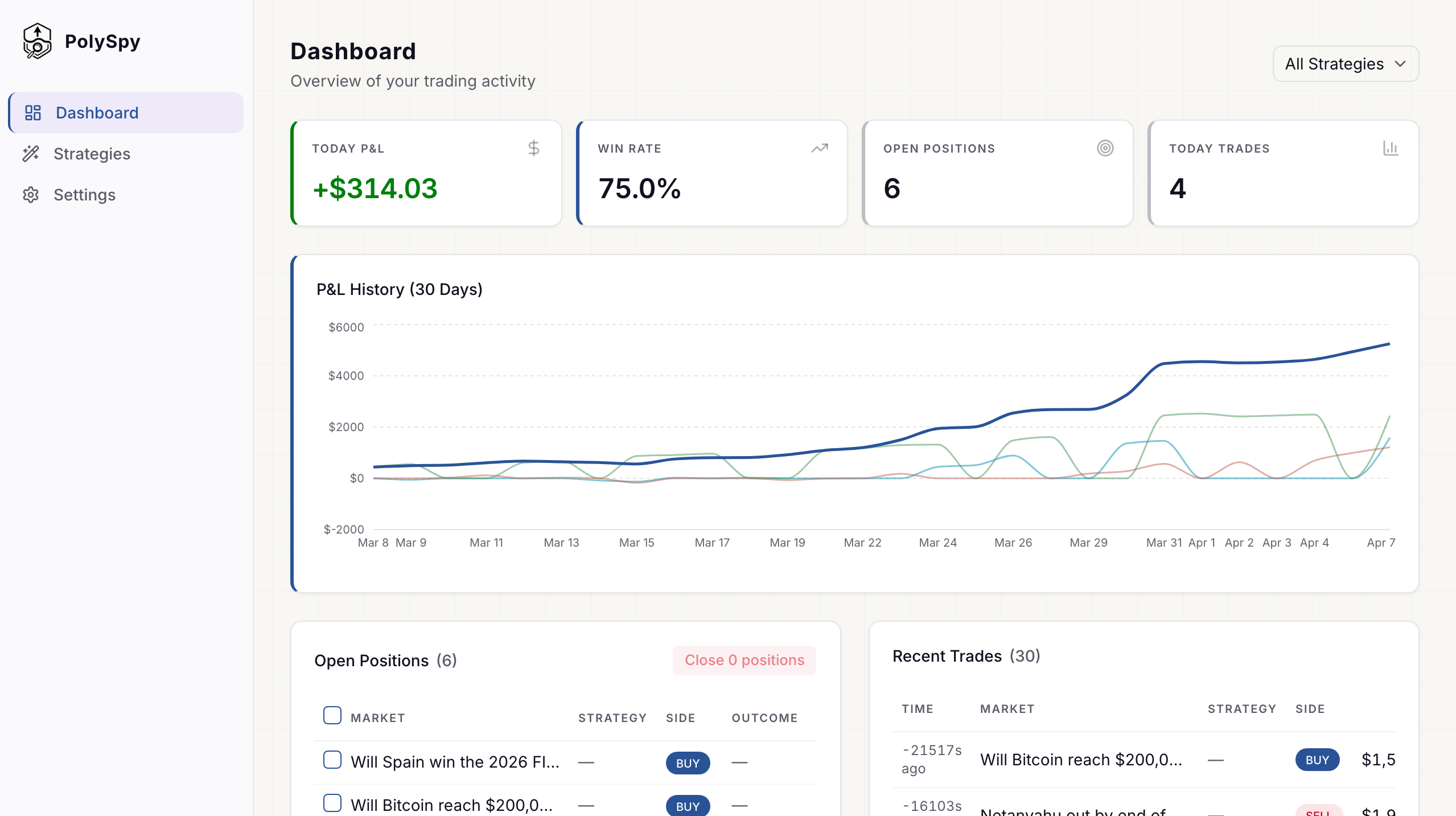The width and height of the screenshot is (1456, 816).
Task: Select the Dashboard grid icon in sidebar
Action: point(34,112)
